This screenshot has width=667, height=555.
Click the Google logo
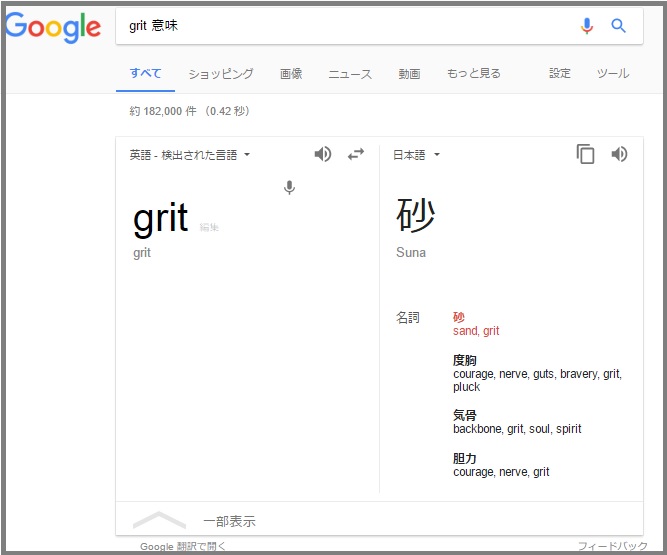coord(53,27)
